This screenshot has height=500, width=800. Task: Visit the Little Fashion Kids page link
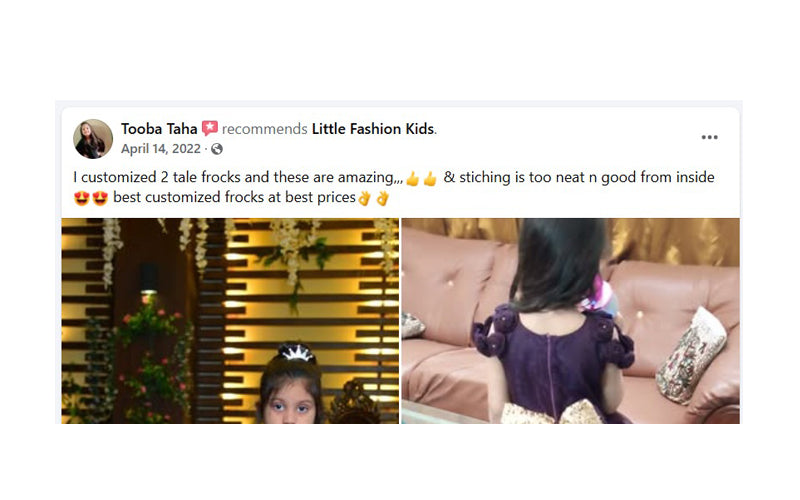pyautogui.click(x=373, y=129)
